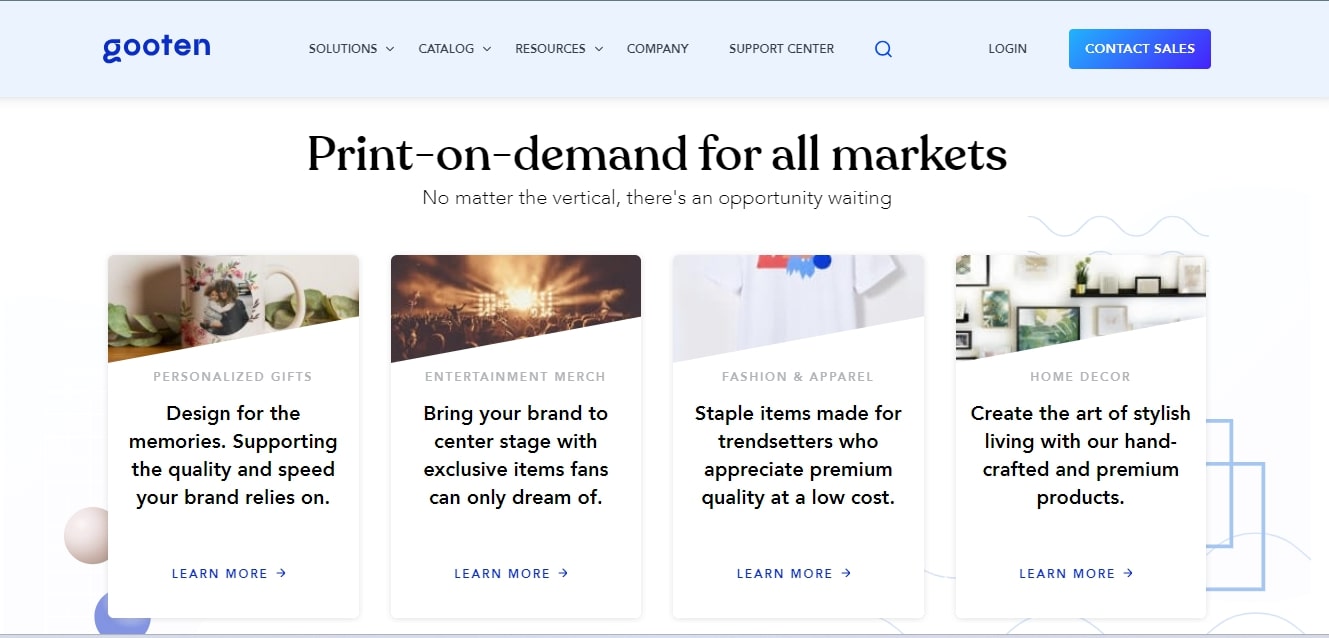Screen dimensions: 1329x638
Task: Click the arrow icon after Fashion & Apparel Learn More
Action: (x=846, y=573)
